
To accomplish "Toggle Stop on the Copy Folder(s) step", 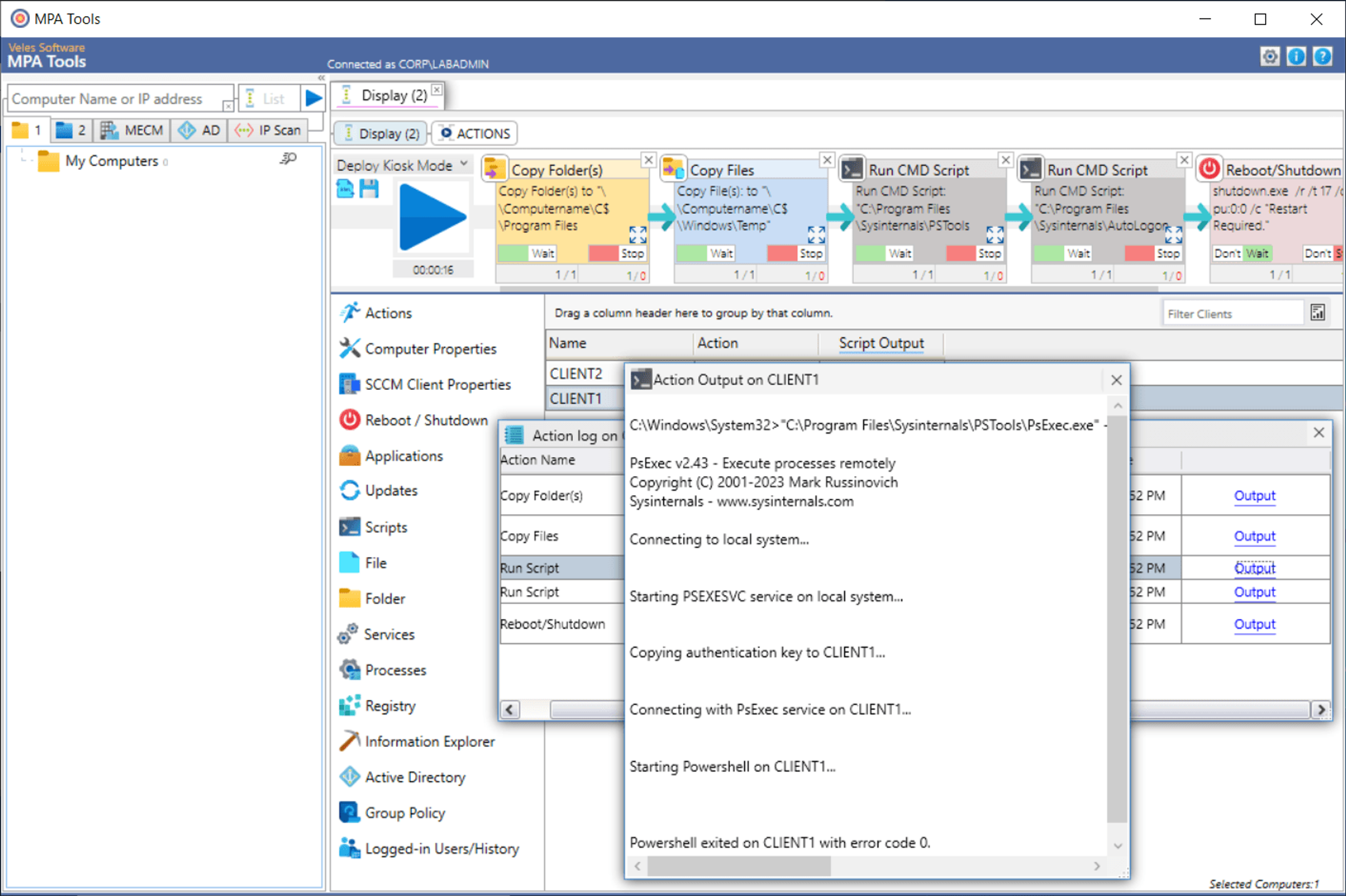I will [618, 253].
